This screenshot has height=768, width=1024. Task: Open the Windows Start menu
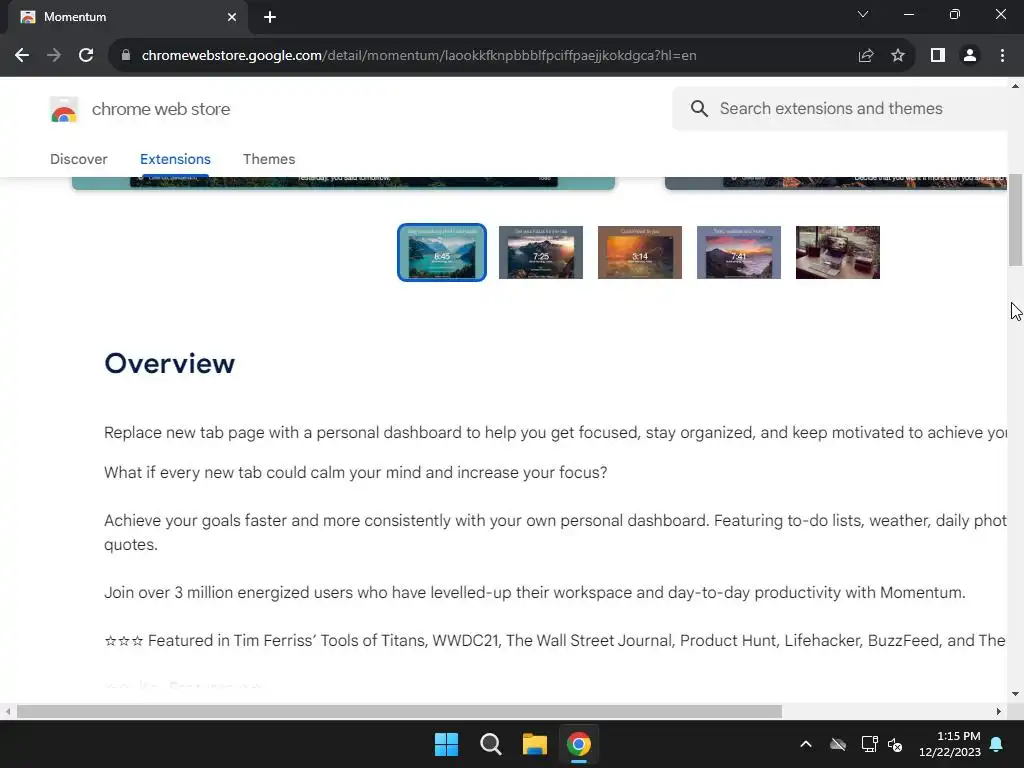click(x=447, y=744)
